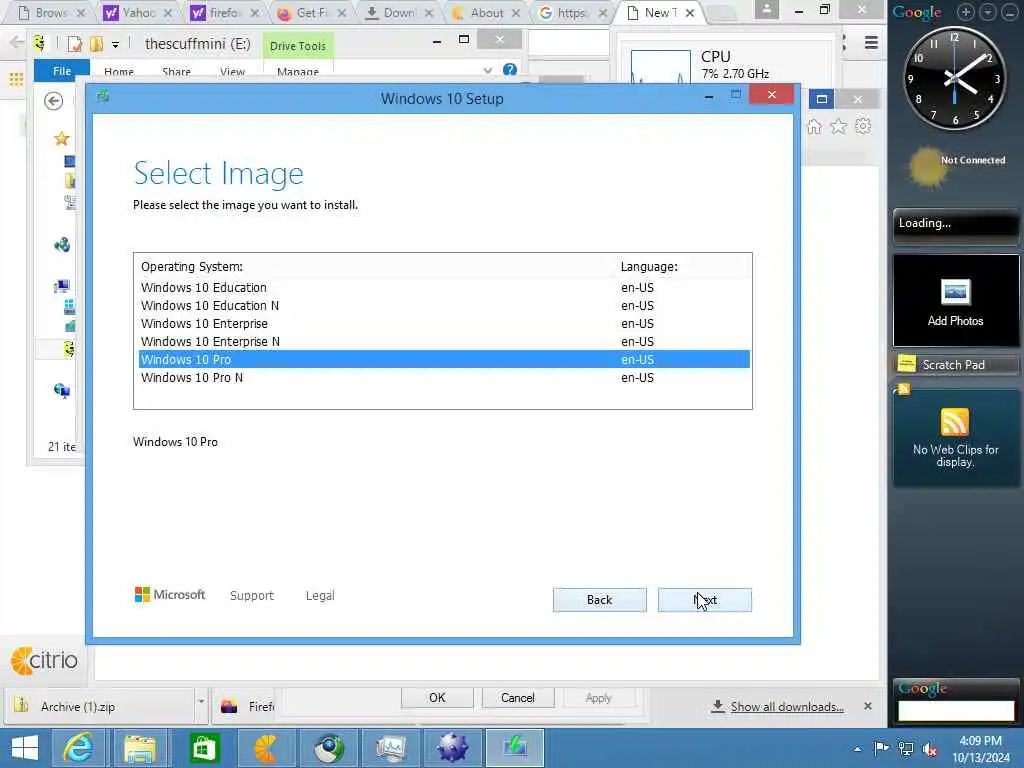Click the browser user profile icon

[x=767, y=9]
